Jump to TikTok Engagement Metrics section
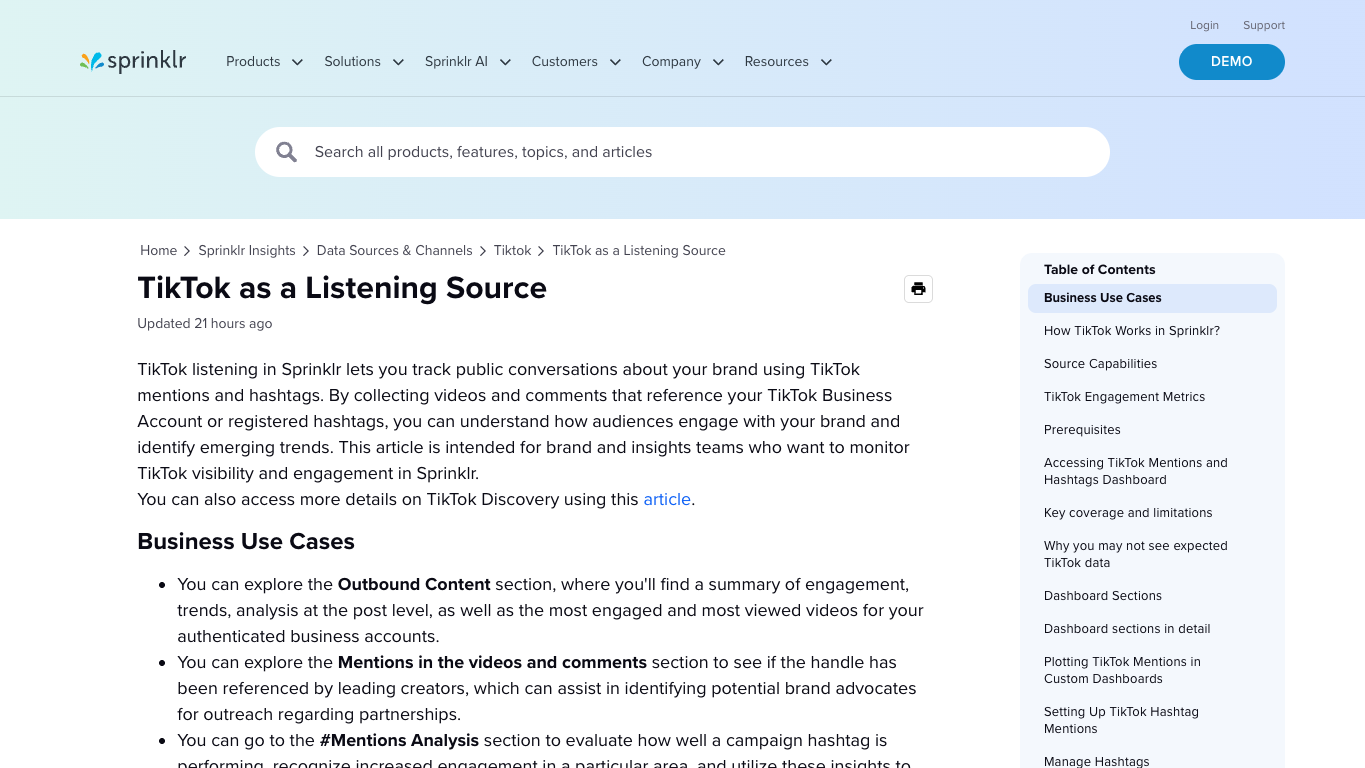Screen dimensions: 1365x768 pos(1124,397)
